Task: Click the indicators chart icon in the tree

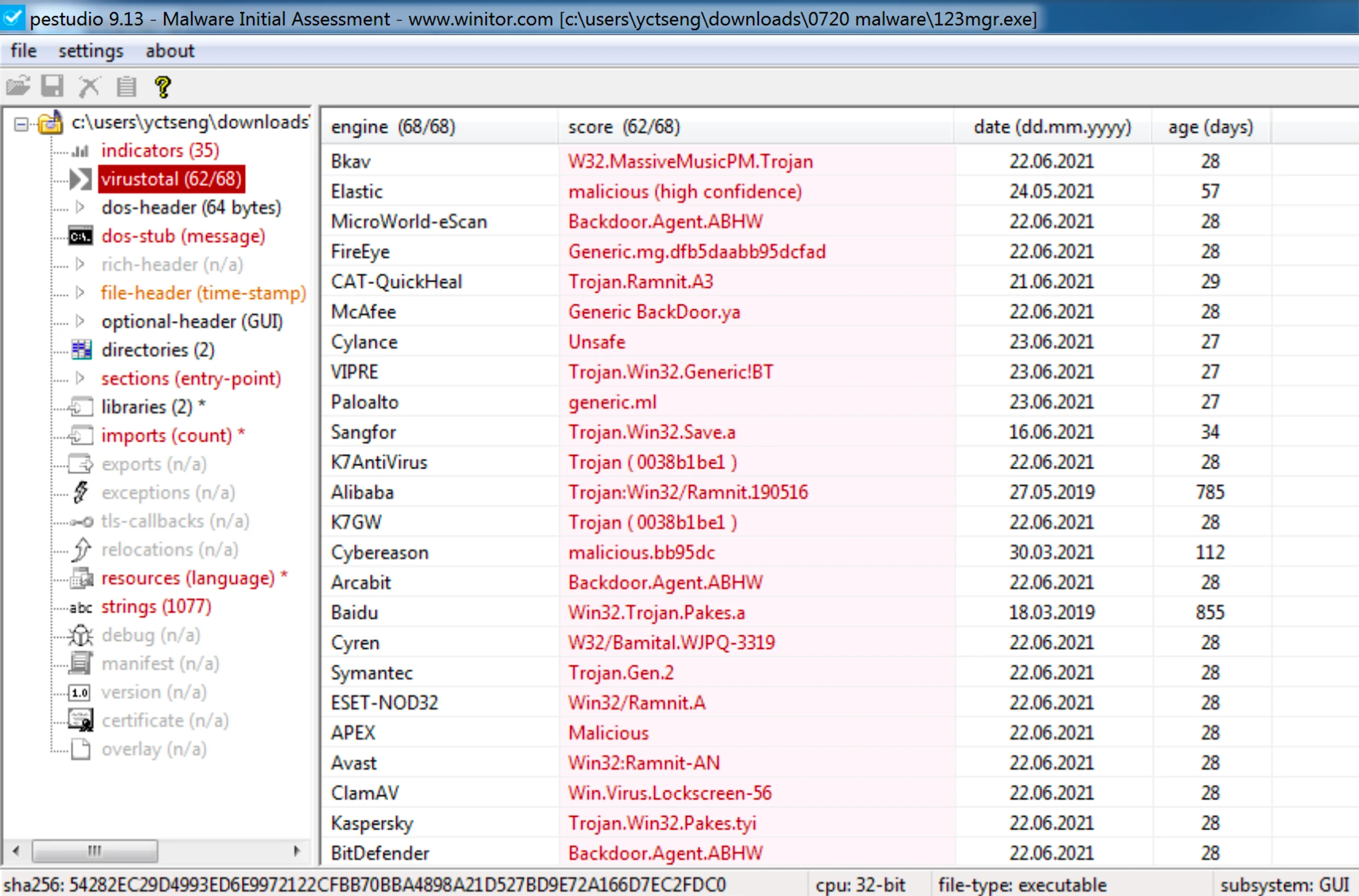Action: [81, 151]
